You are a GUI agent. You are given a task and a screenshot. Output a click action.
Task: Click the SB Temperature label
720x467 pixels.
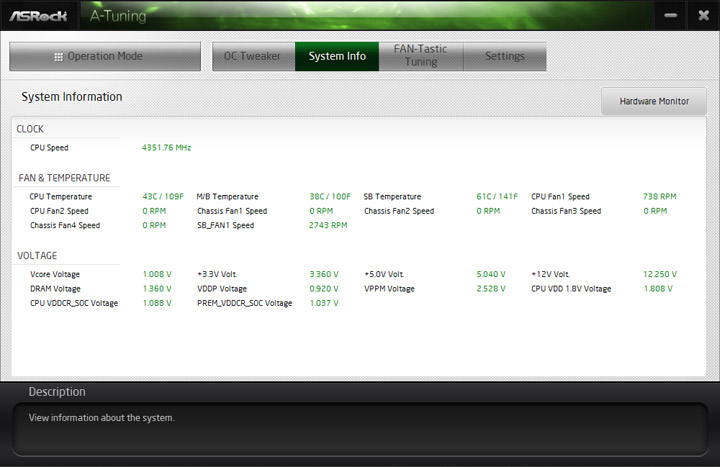coord(392,197)
